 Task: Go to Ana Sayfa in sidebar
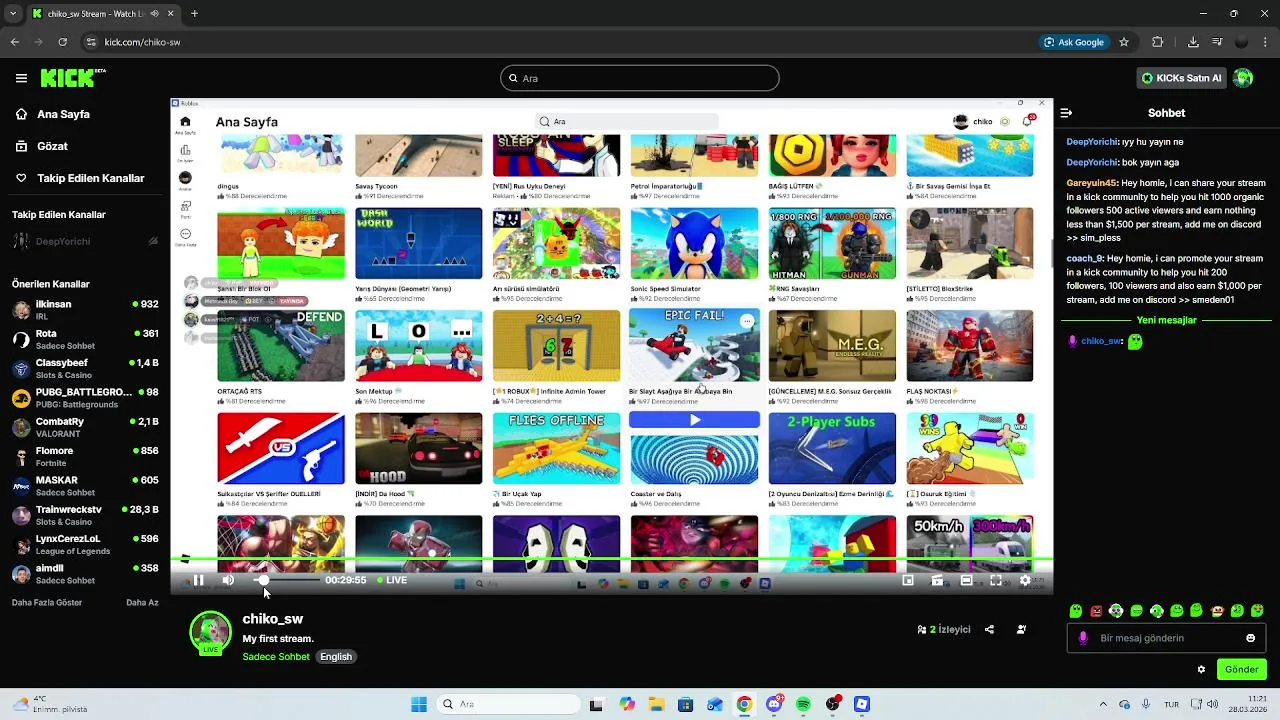pyautogui.click(x=63, y=114)
